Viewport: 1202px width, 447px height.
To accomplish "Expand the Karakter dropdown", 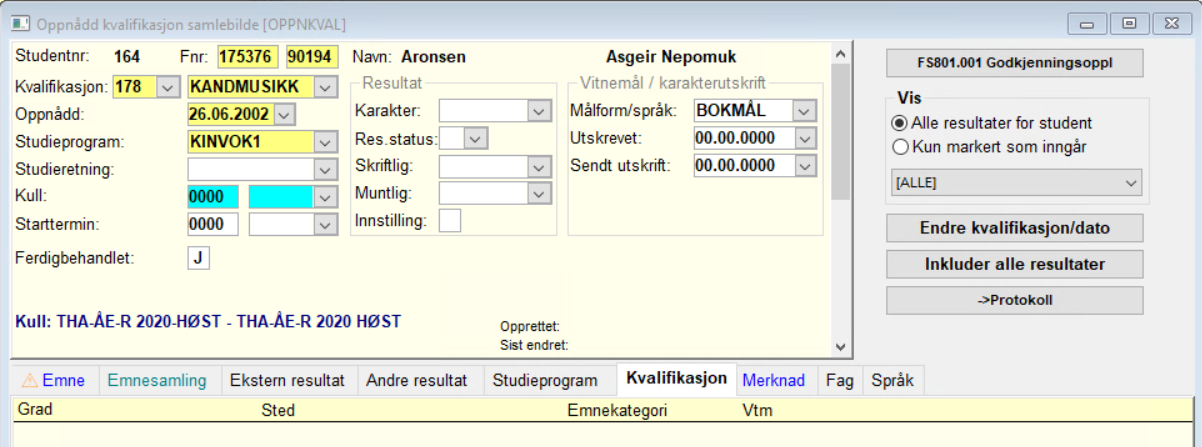I will [x=539, y=110].
